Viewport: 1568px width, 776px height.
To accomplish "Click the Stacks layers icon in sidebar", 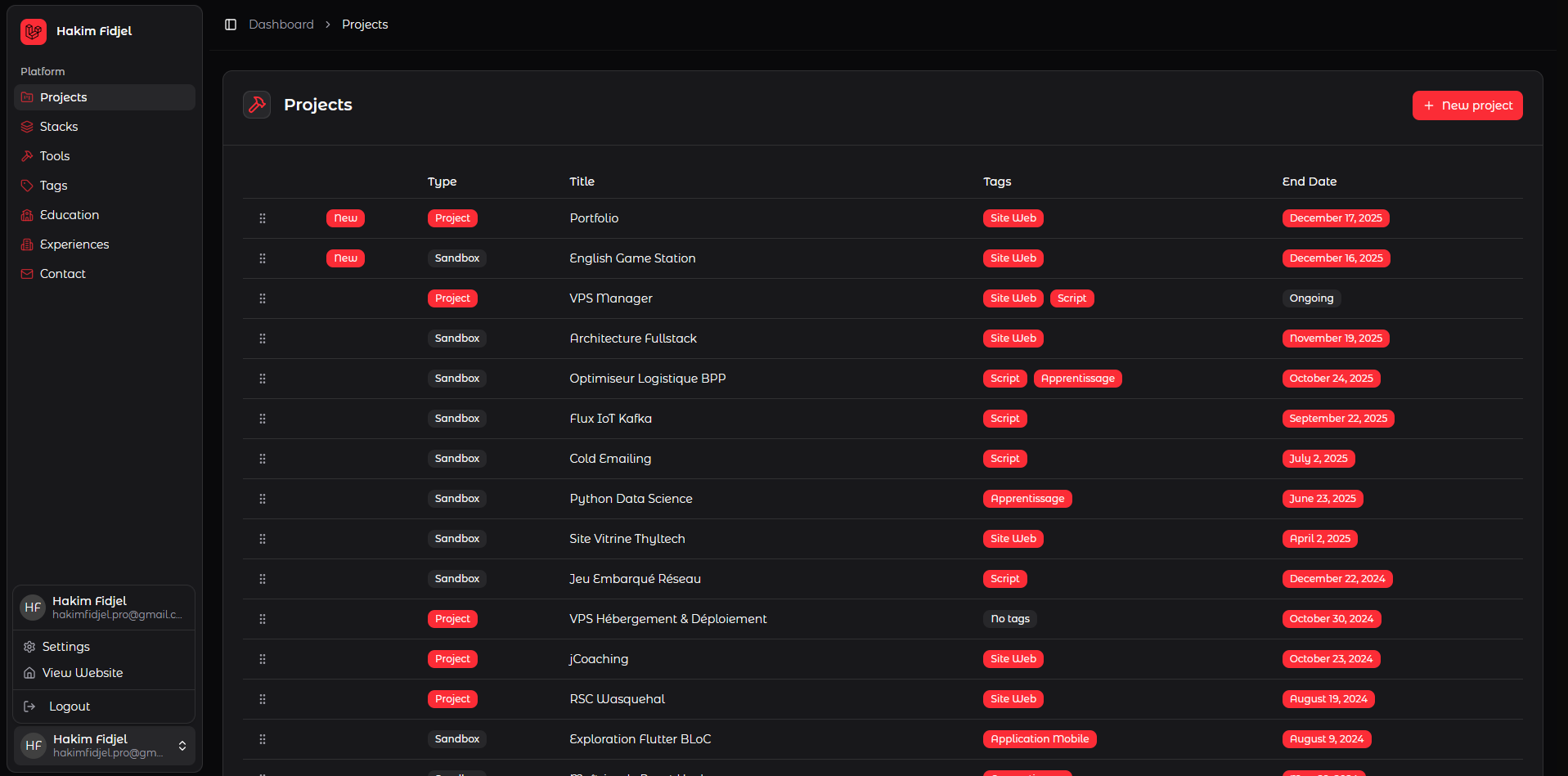I will click(x=27, y=127).
